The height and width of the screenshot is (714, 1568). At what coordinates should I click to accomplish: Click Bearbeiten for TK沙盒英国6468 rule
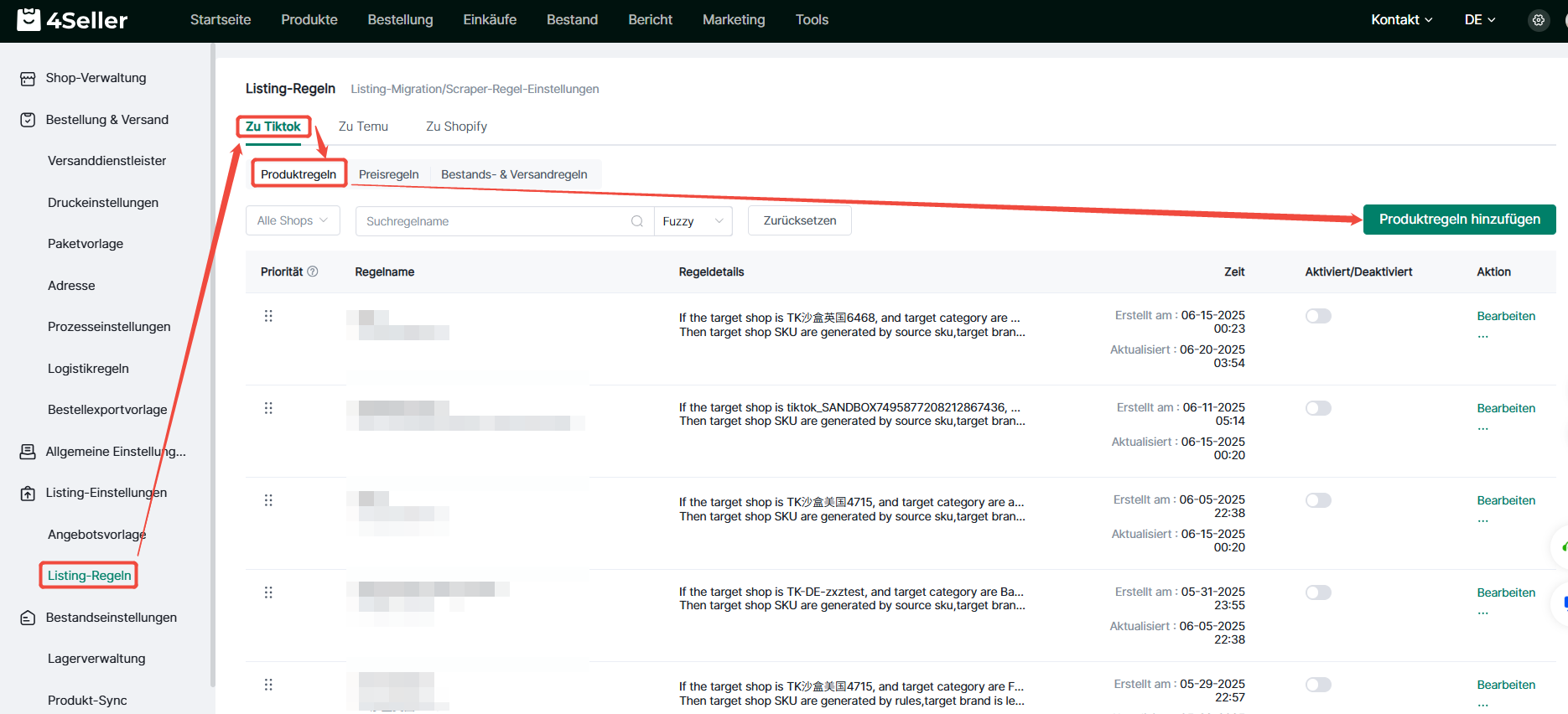point(1506,316)
